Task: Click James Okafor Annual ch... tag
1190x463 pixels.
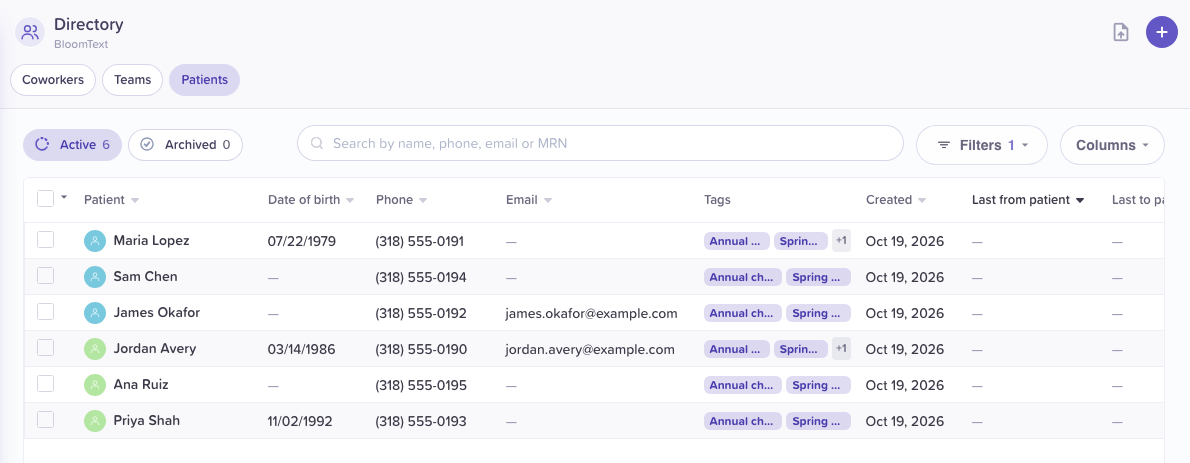Action: [x=743, y=313]
